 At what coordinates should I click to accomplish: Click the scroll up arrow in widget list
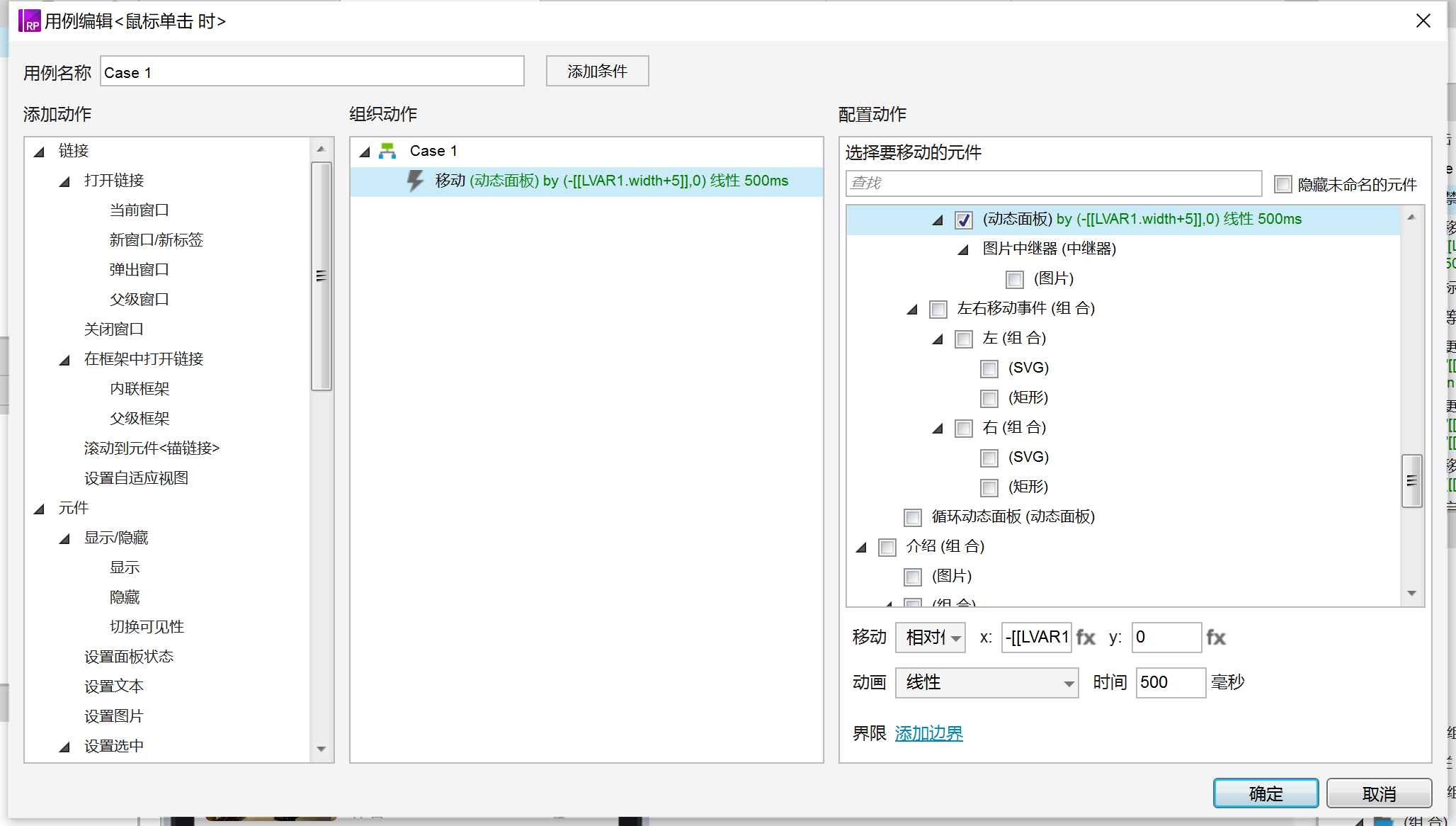pyautogui.click(x=1411, y=217)
